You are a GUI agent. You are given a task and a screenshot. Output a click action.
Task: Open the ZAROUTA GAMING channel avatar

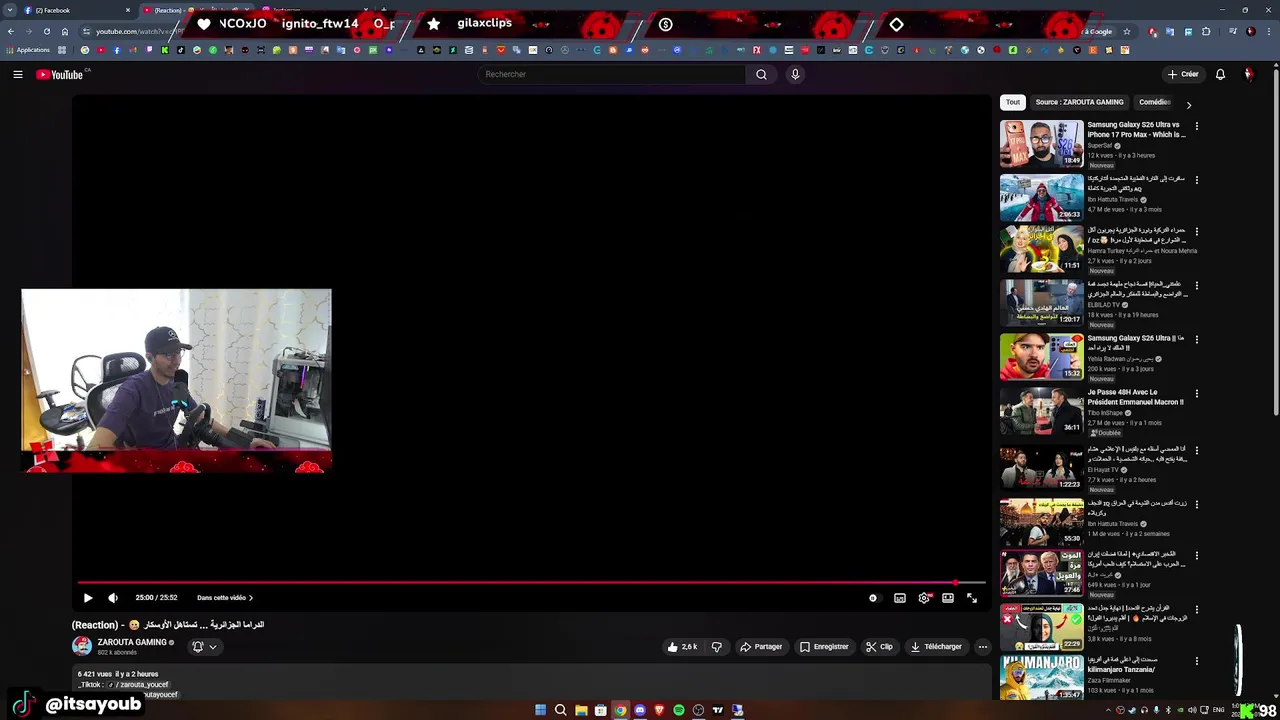click(82, 646)
